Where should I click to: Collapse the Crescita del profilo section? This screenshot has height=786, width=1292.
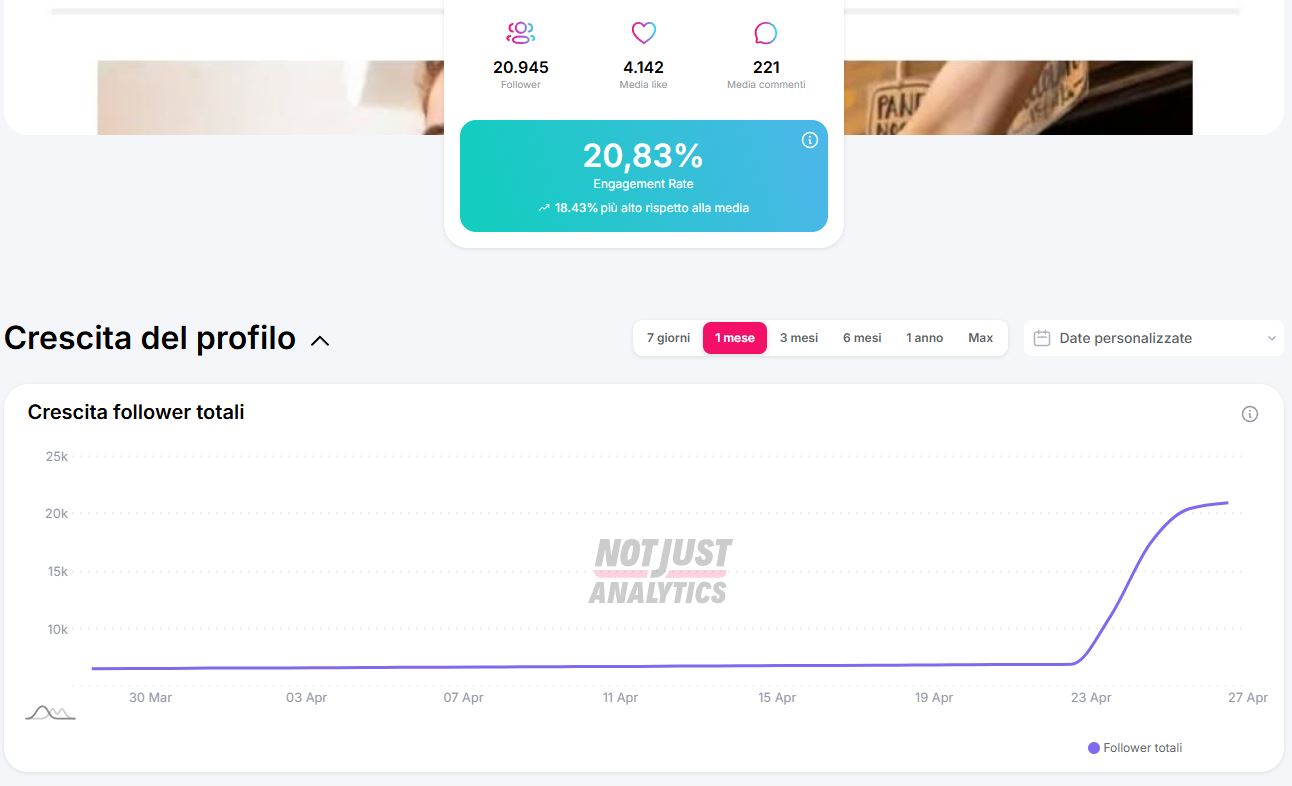pyautogui.click(x=320, y=340)
